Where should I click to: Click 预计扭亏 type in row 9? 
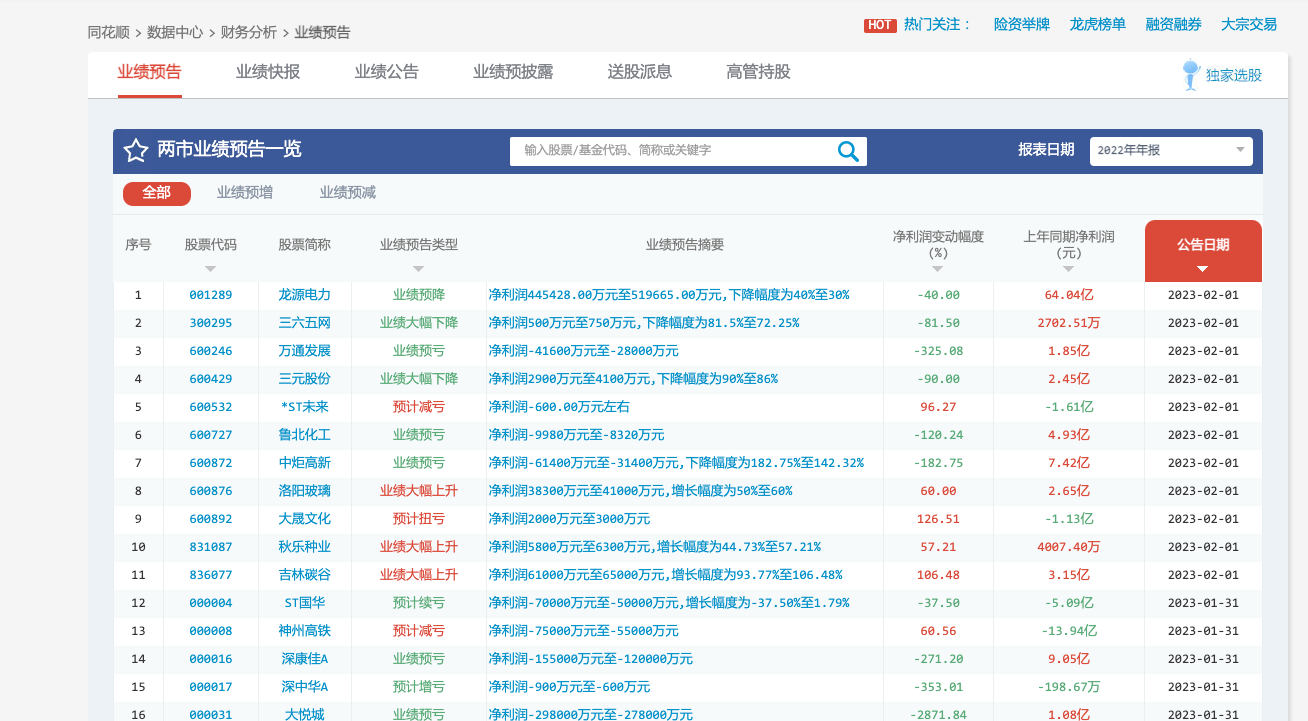(419, 519)
